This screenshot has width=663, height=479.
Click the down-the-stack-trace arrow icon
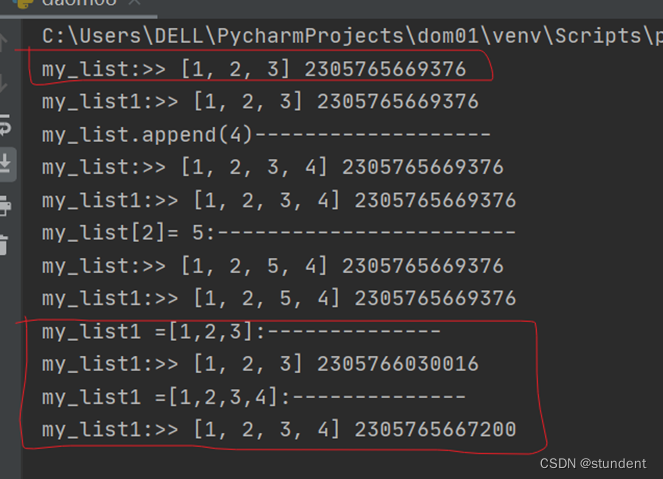coord(3,83)
